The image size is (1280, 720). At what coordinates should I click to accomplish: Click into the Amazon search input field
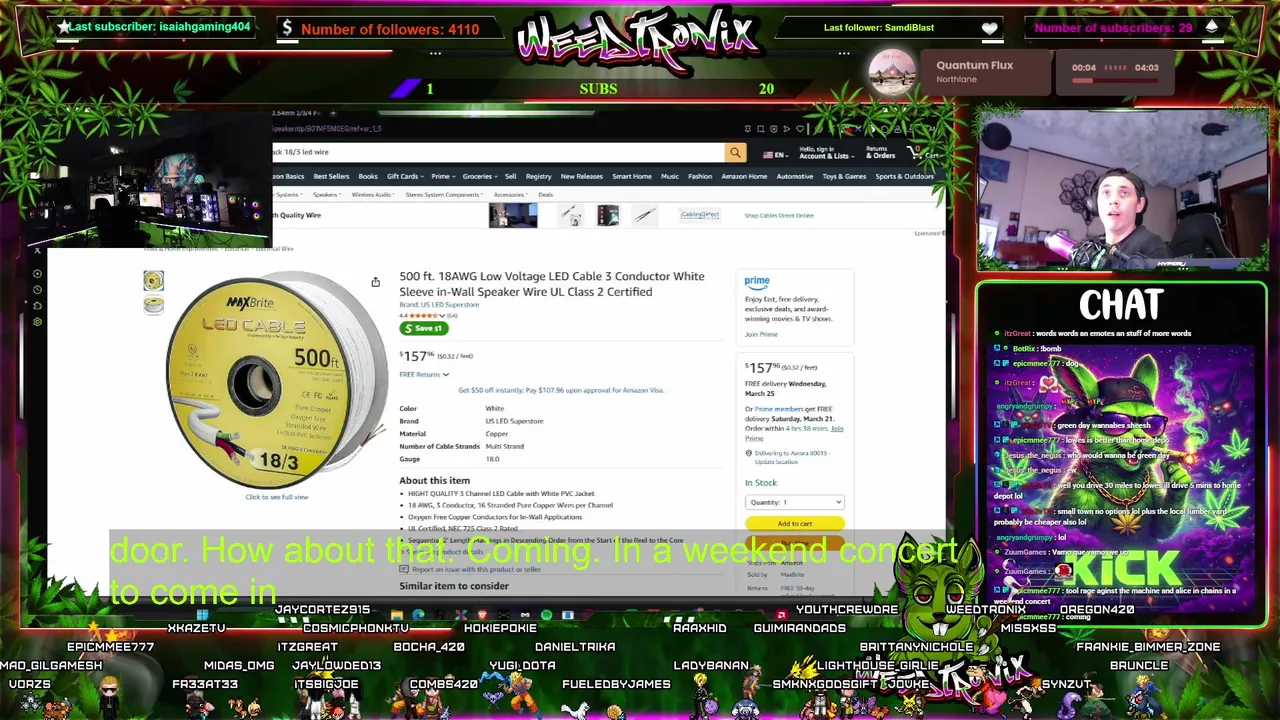(498, 153)
